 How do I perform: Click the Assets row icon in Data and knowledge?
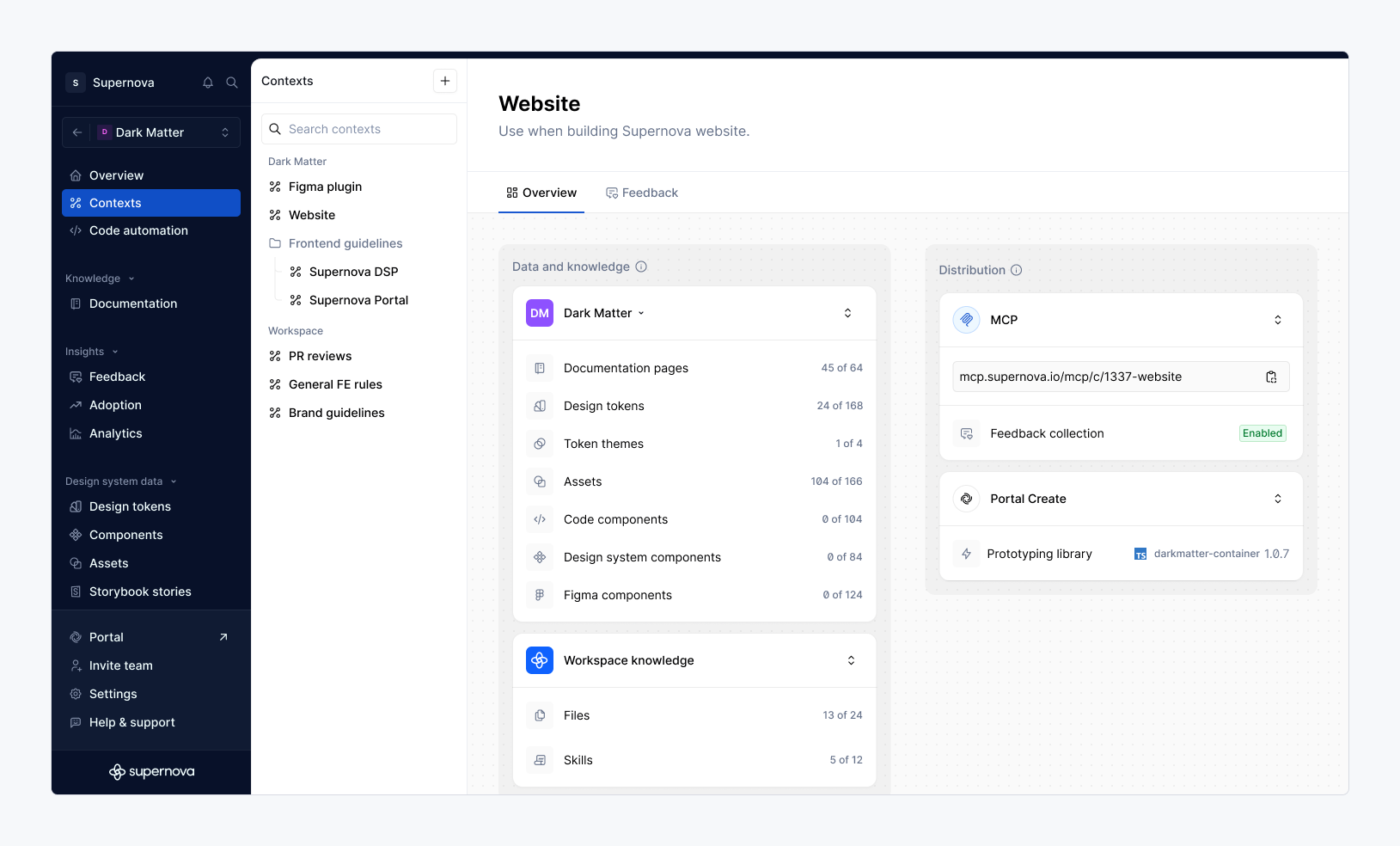(x=540, y=481)
